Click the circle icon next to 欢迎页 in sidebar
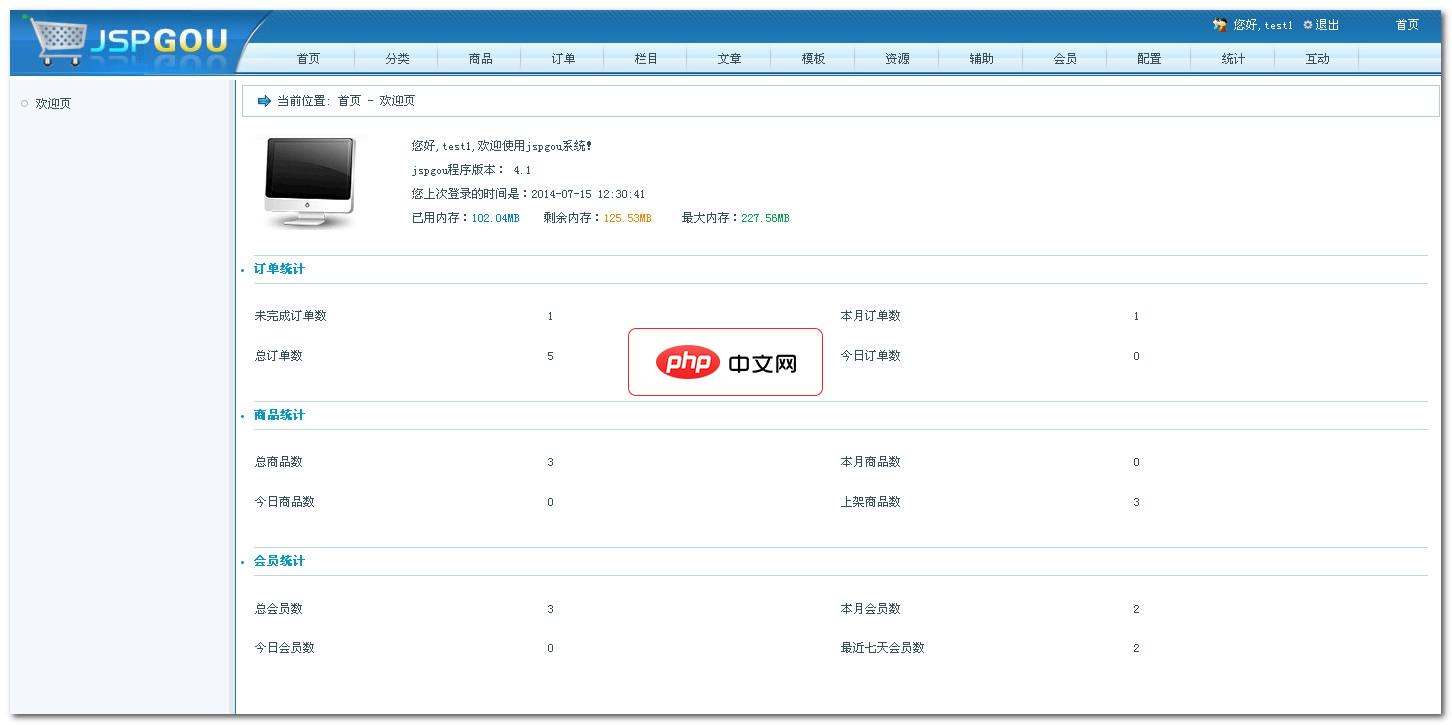 coord(24,103)
